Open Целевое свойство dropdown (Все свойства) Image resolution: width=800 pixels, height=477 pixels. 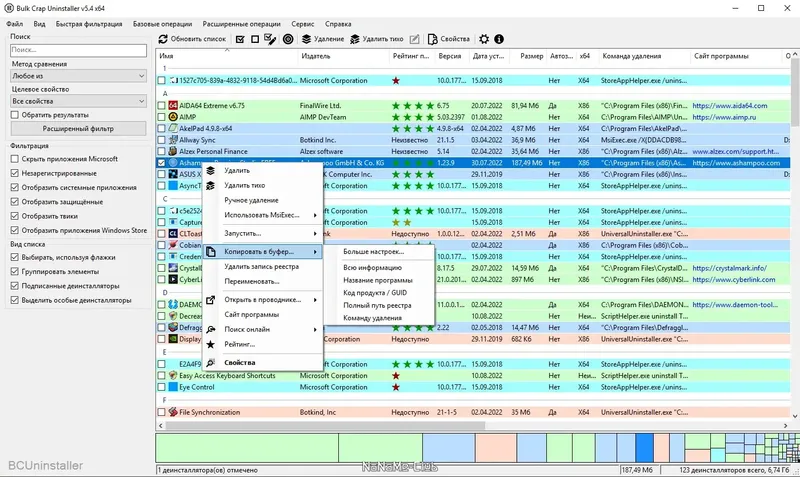[x=79, y=101]
